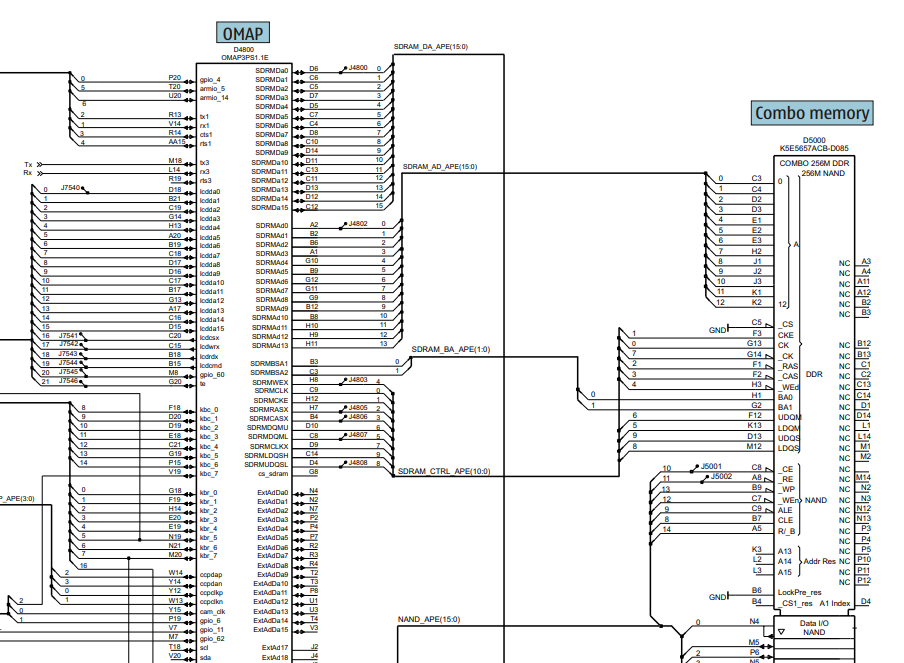Screen dimensions: 904x663
Task: Click the cam_clk pin name
Action: tap(213, 611)
